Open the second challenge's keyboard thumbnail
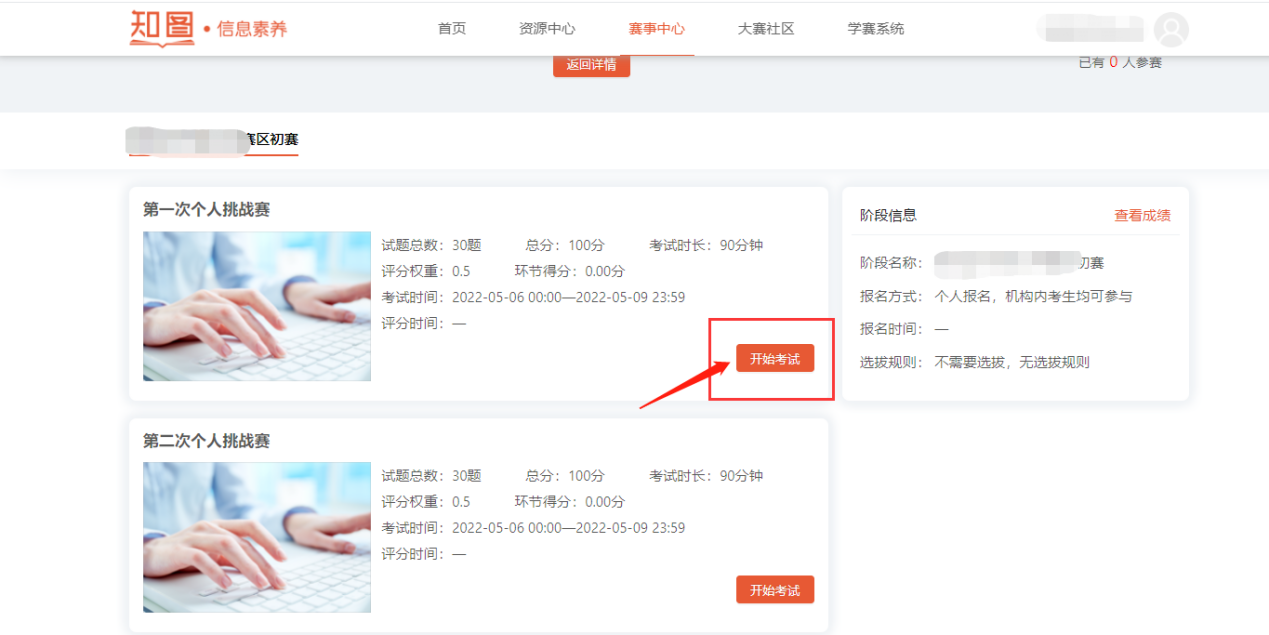This screenshot has width=1269, height=635. [257, 537]
